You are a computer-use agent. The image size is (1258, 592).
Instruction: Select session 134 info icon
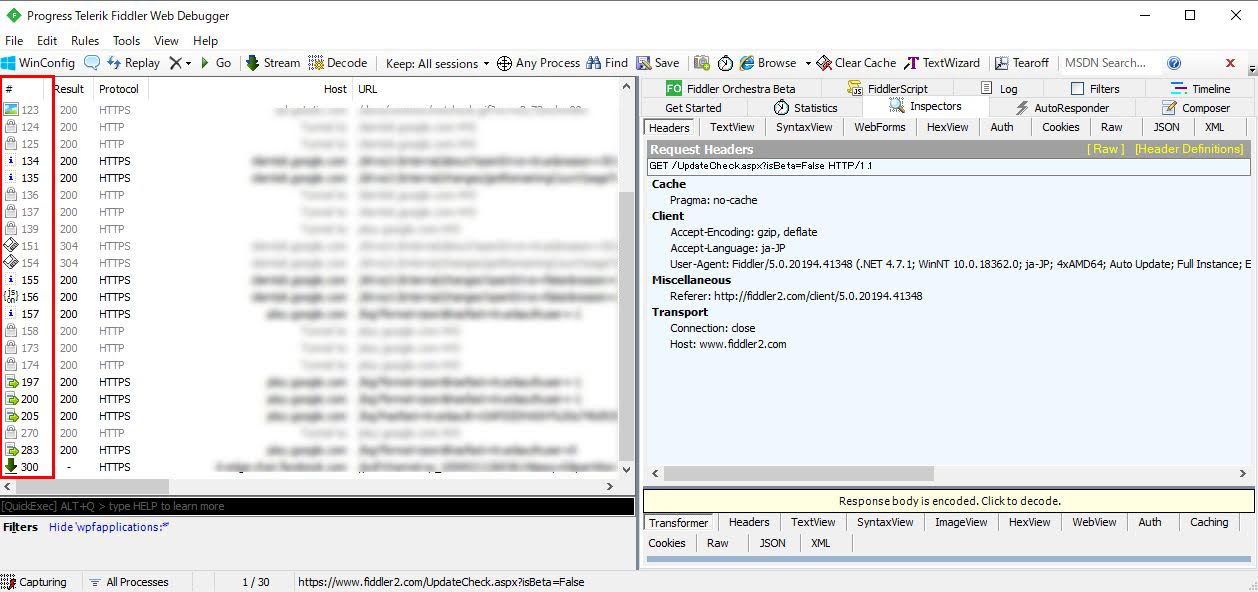point(11,161)
